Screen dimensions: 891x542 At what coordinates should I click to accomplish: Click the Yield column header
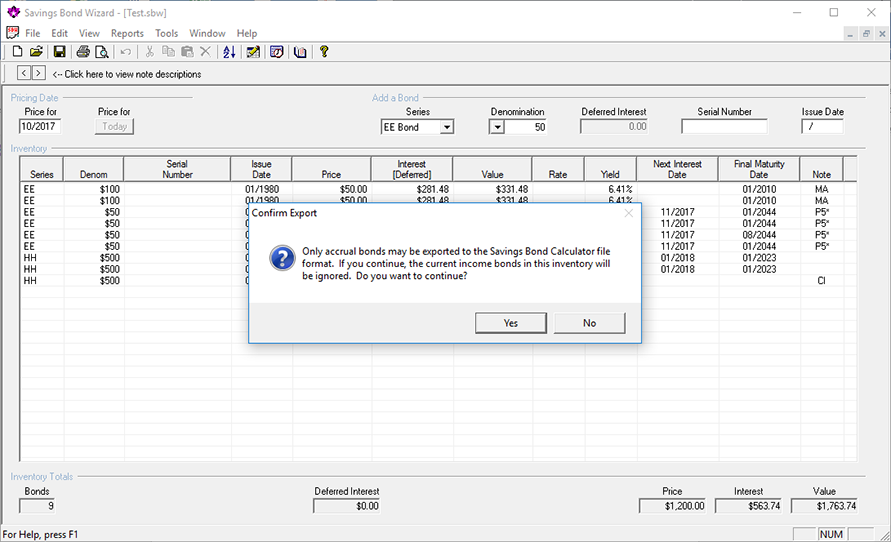pos(610,169)
